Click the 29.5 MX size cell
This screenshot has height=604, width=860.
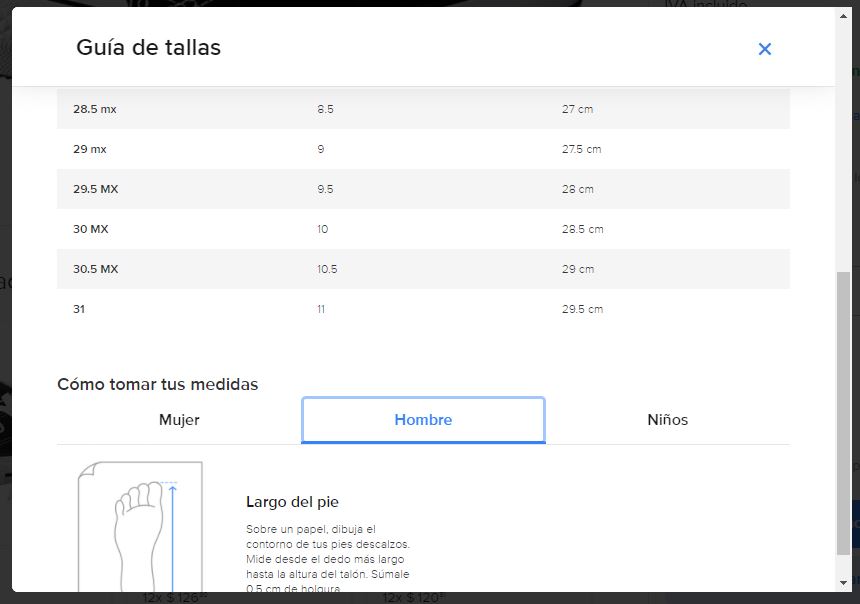click(x=96, y=189)
